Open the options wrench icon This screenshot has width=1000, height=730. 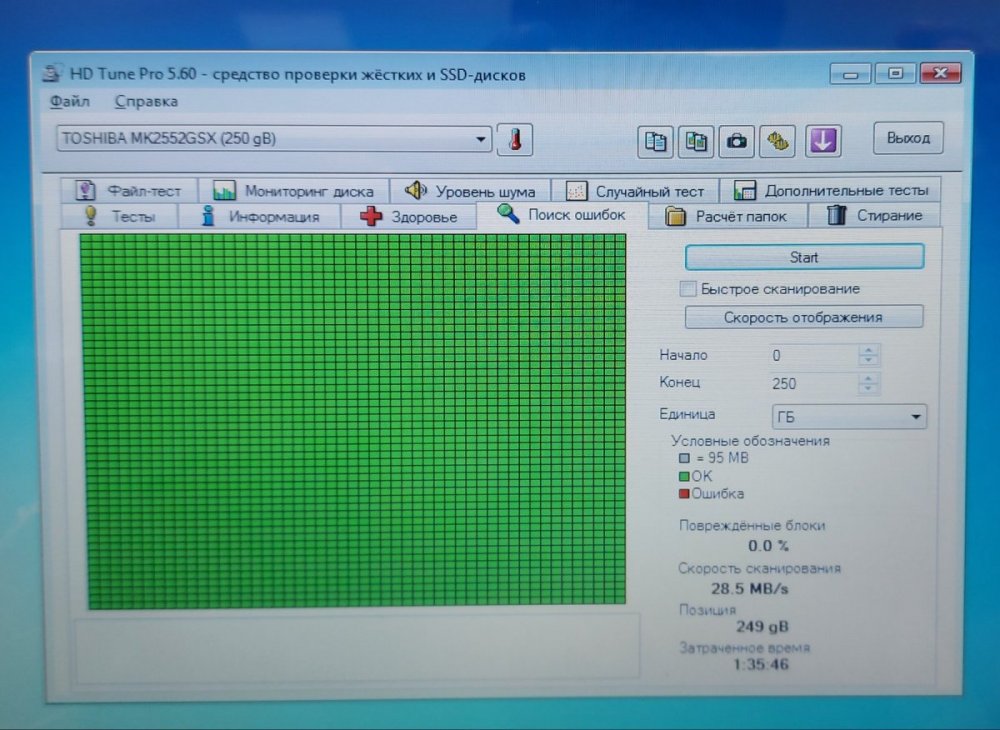(x=777, y=142)
